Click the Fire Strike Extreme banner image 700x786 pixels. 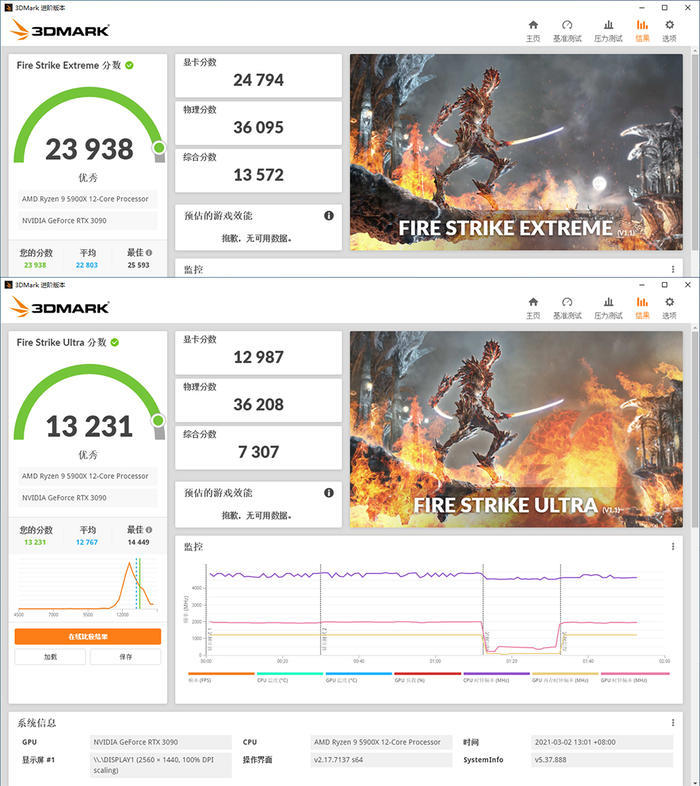pyautogui.click(x=516, y=152)
